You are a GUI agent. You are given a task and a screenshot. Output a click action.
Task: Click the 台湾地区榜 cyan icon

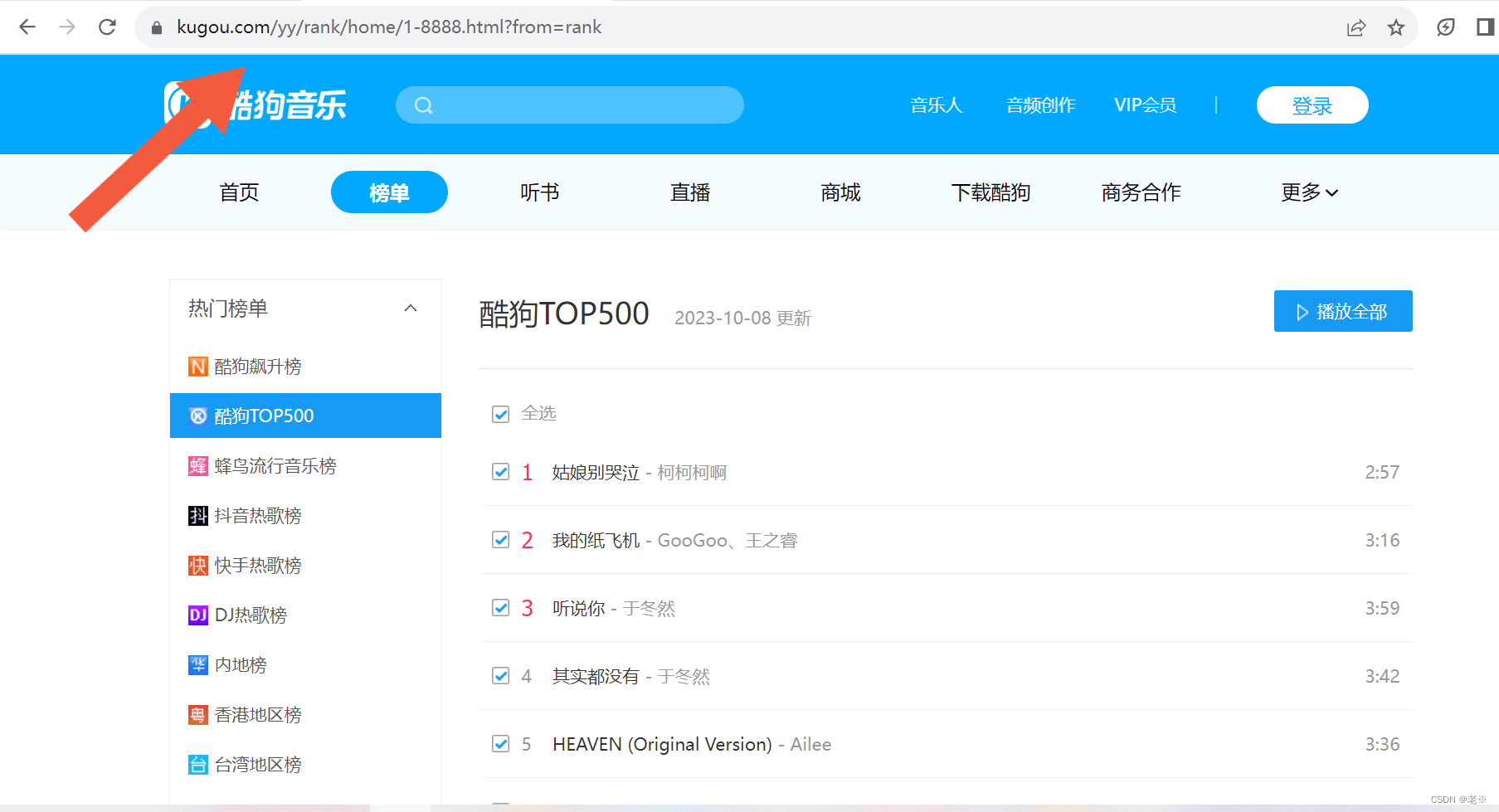198,765
